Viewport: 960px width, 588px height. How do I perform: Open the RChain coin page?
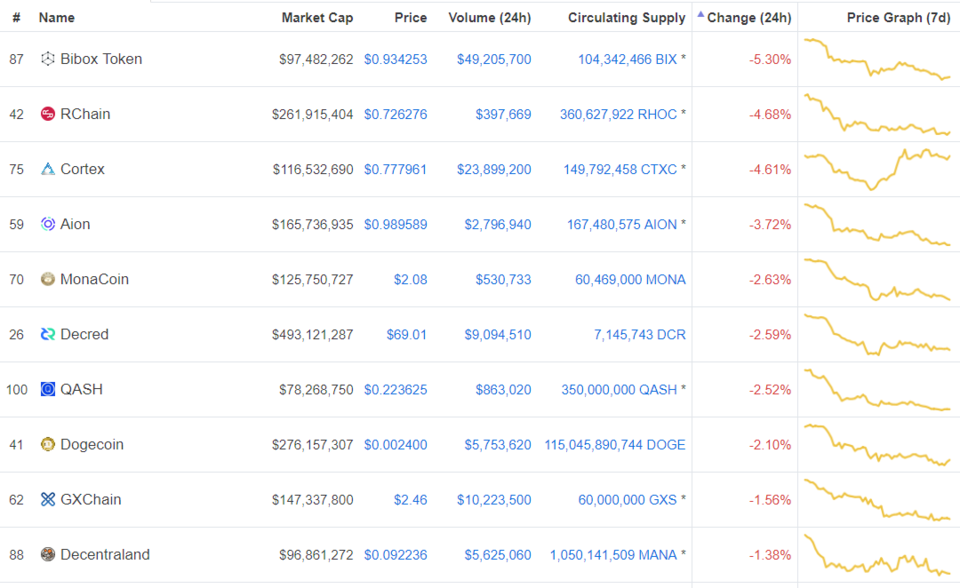tap(85, 114)
